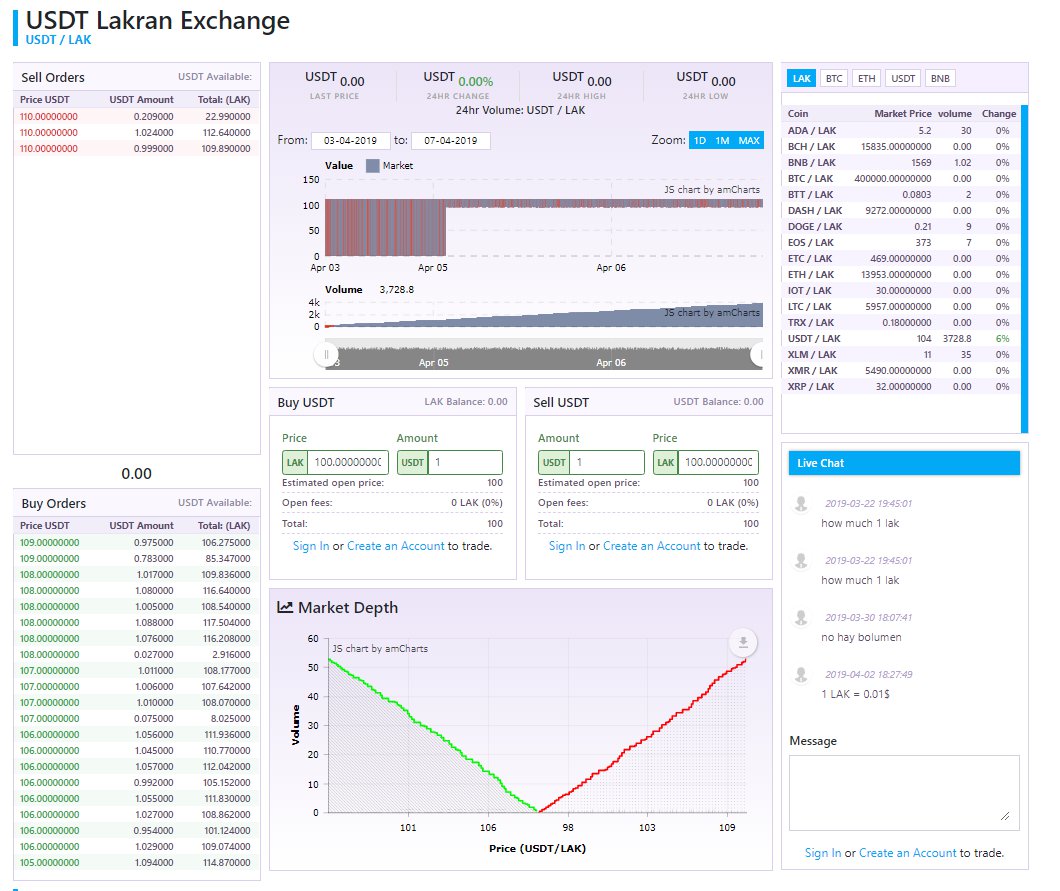Click the Live Chat header bar

[x=904, y=463]
